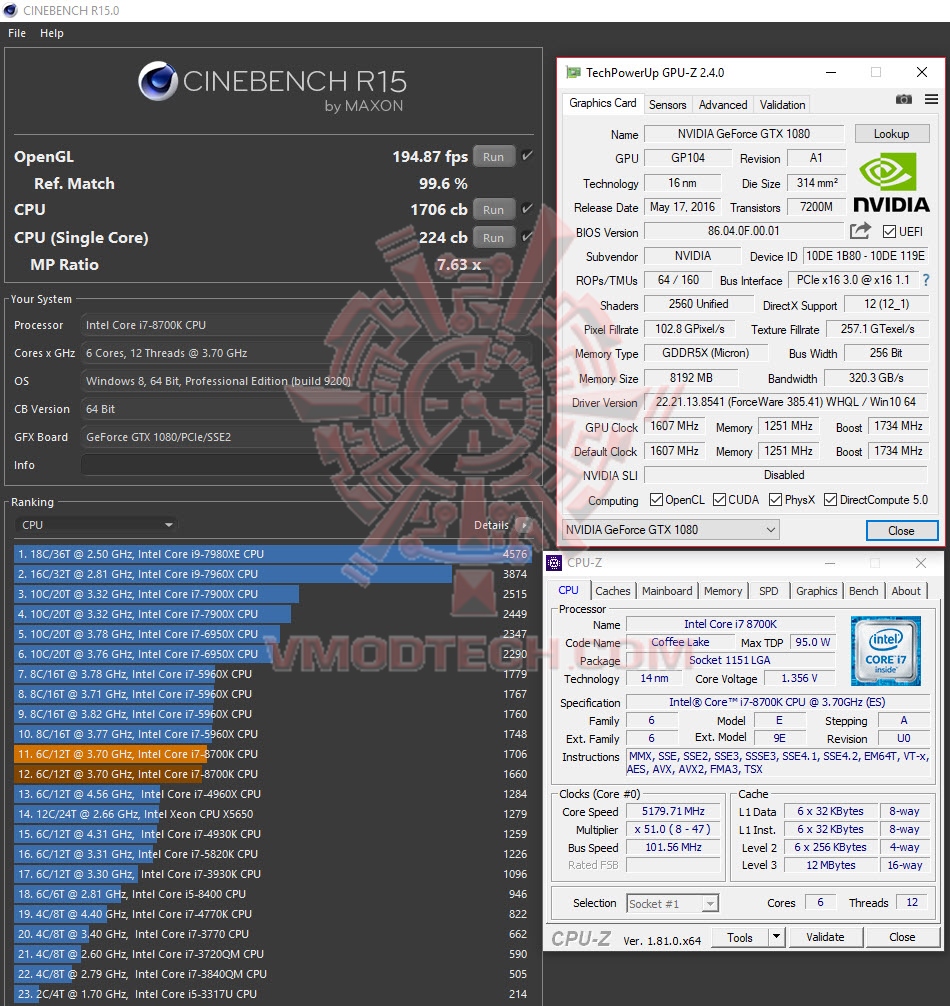Click the Intel Core i7 badge in CPU-Z
The width and height of the screenshot is (950, 1006).
coord(886,651)
